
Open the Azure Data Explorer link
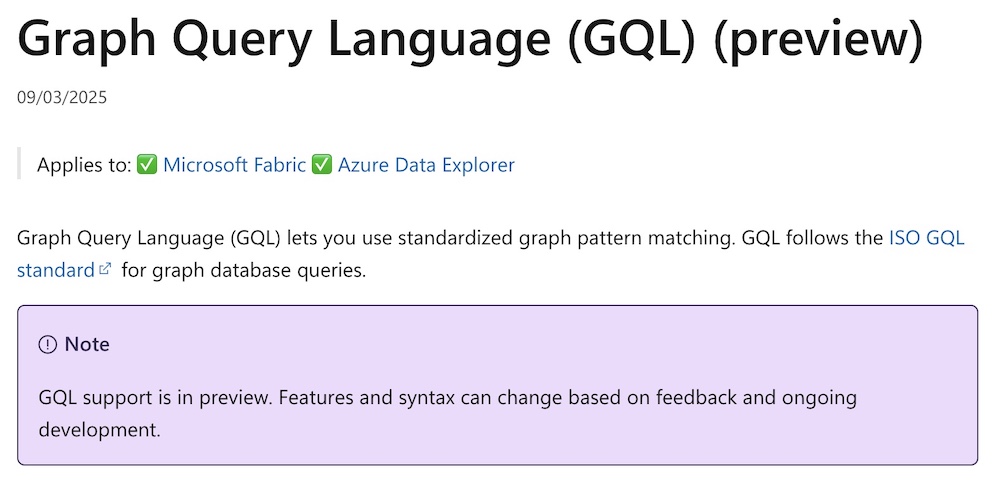pos(426,165)
